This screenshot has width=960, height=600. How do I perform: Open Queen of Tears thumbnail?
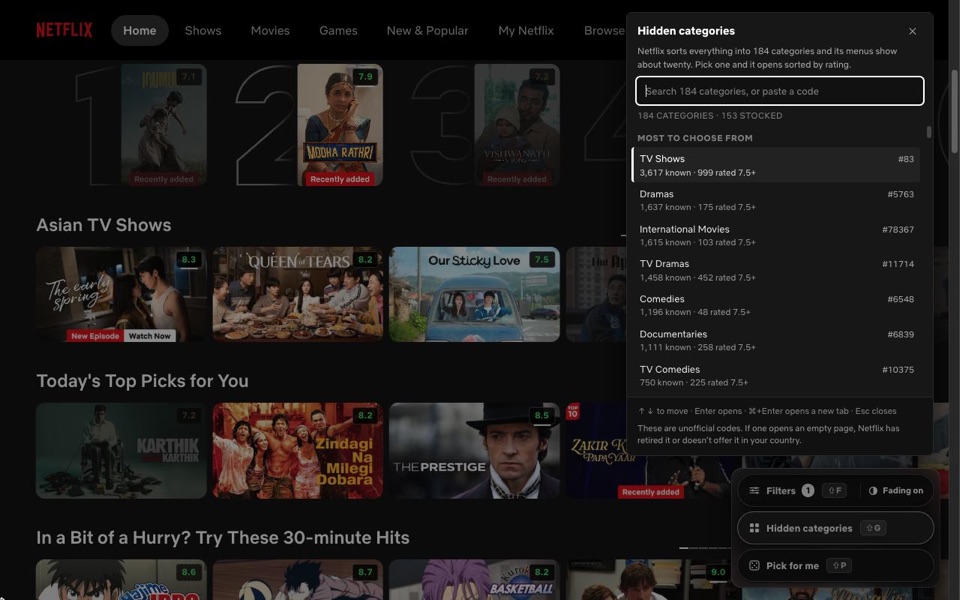pos(298,294)
